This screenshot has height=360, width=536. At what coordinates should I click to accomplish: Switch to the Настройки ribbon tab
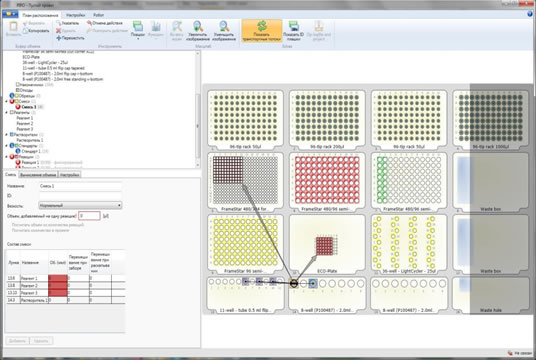[76, 15]
